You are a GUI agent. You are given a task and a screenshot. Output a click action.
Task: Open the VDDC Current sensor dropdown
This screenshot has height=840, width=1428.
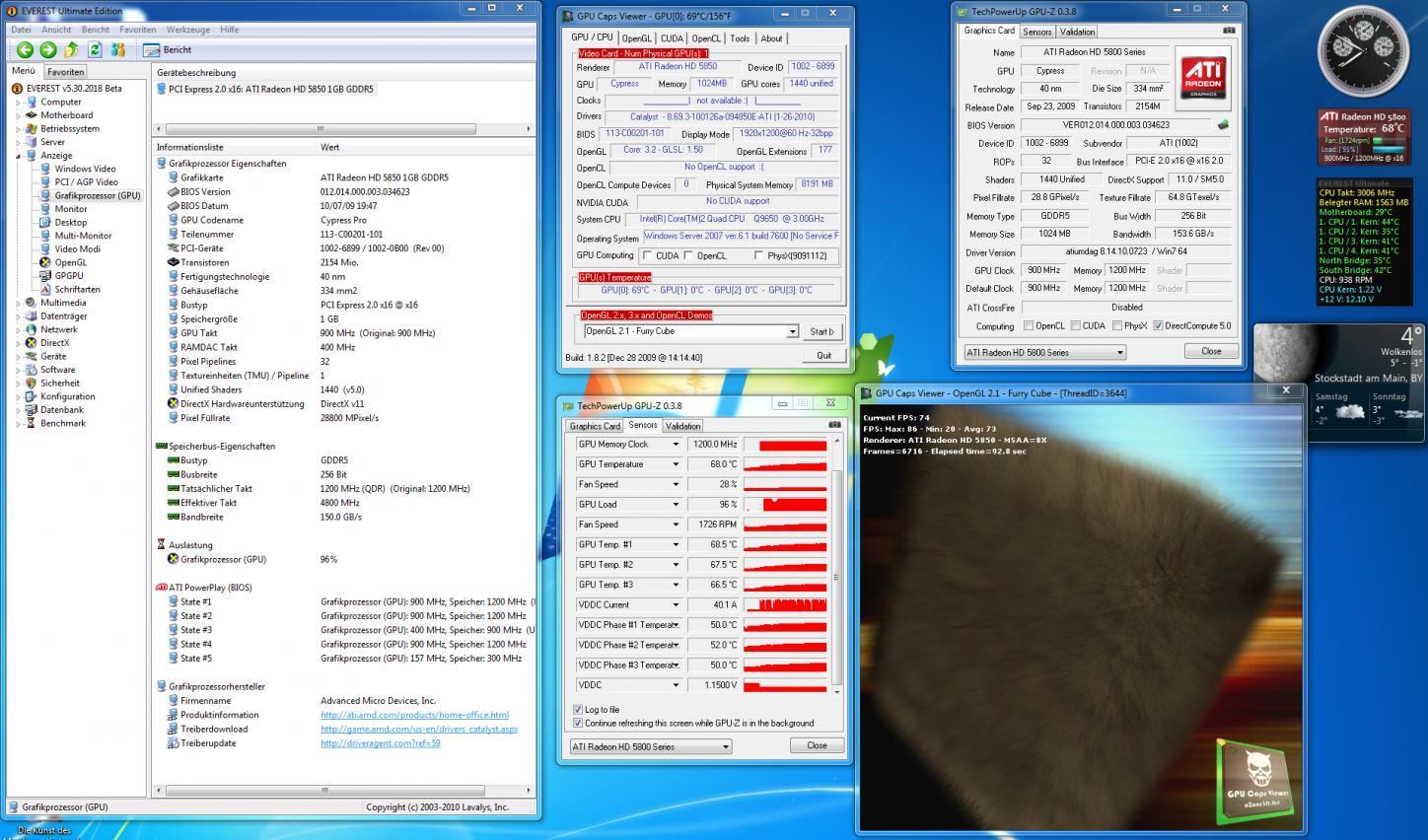coord(676,605)
